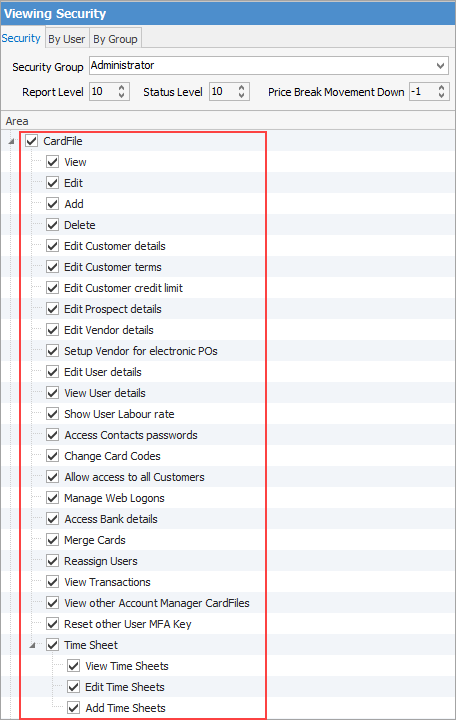Image resolution: width=456 pixels, height=720 pixels.
Task: Select the 'Change Card Codes' label
Action: tap(113, 456)
